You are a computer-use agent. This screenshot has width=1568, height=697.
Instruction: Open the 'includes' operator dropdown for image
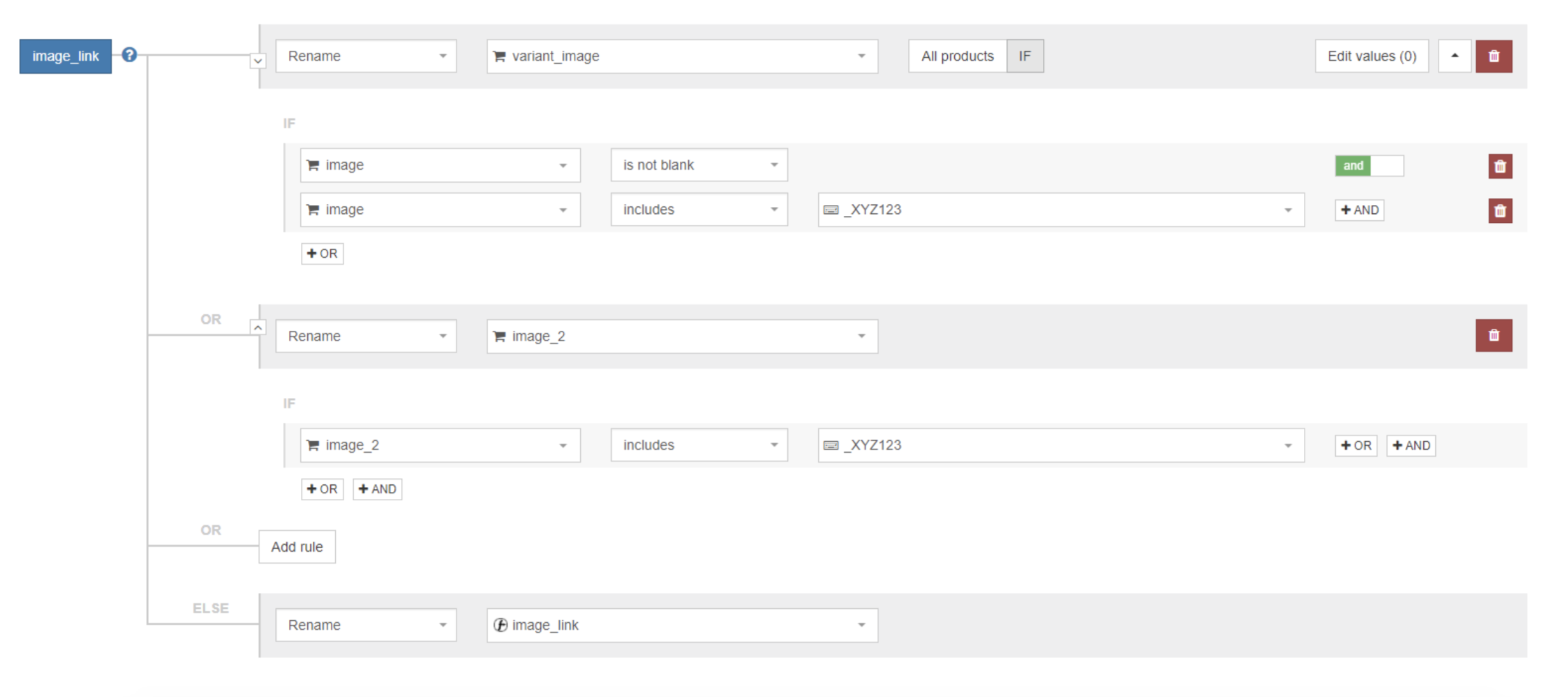click(x=699, y=209)
